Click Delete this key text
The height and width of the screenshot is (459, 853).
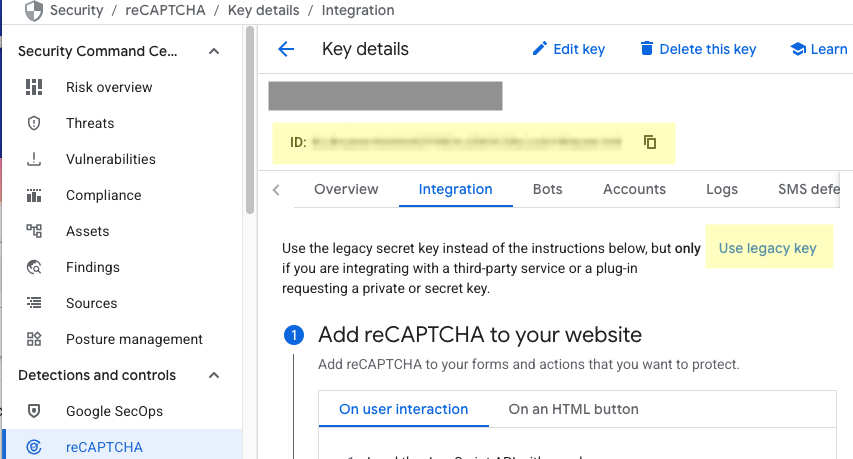pyautogui.click(x=708, y=49)
